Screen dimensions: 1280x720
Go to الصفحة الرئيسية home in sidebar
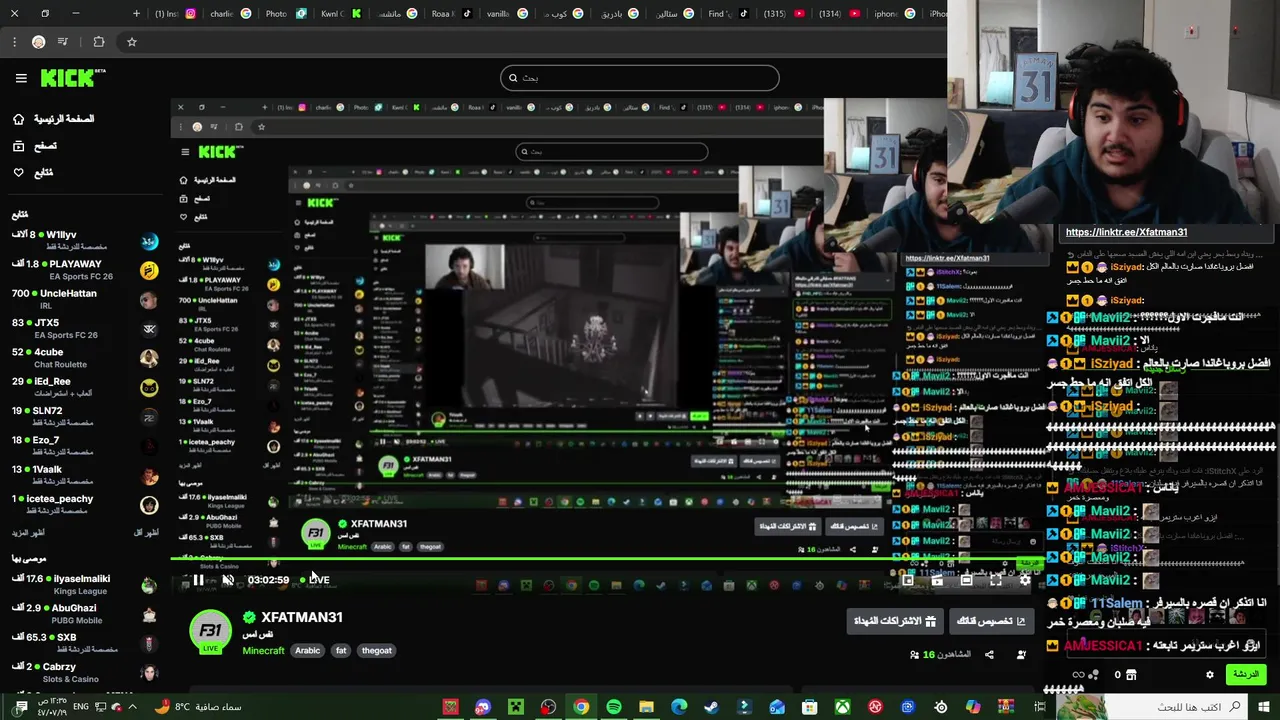(54, 119)
